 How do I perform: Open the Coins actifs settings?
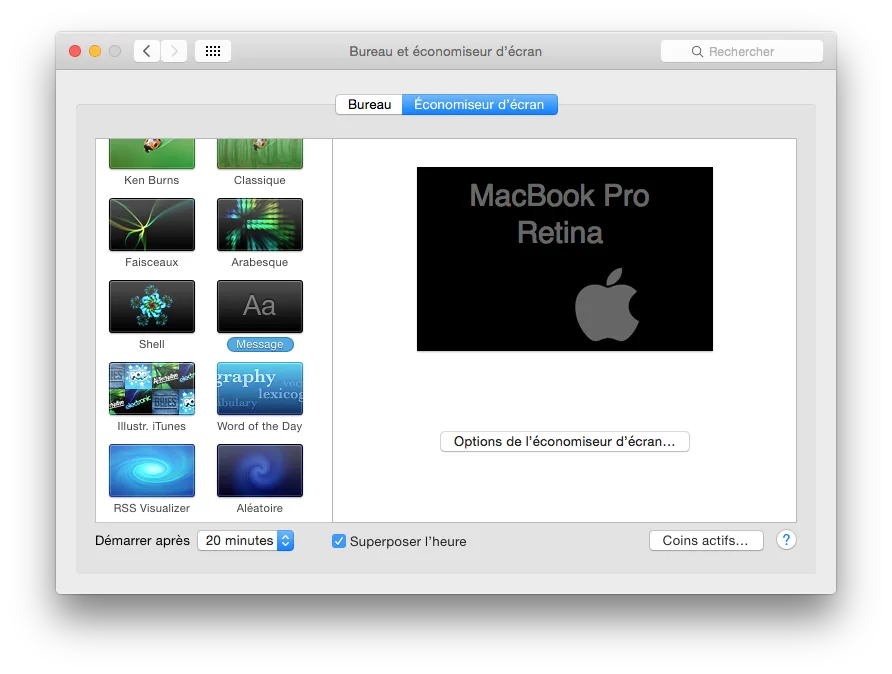click(706, 540)
